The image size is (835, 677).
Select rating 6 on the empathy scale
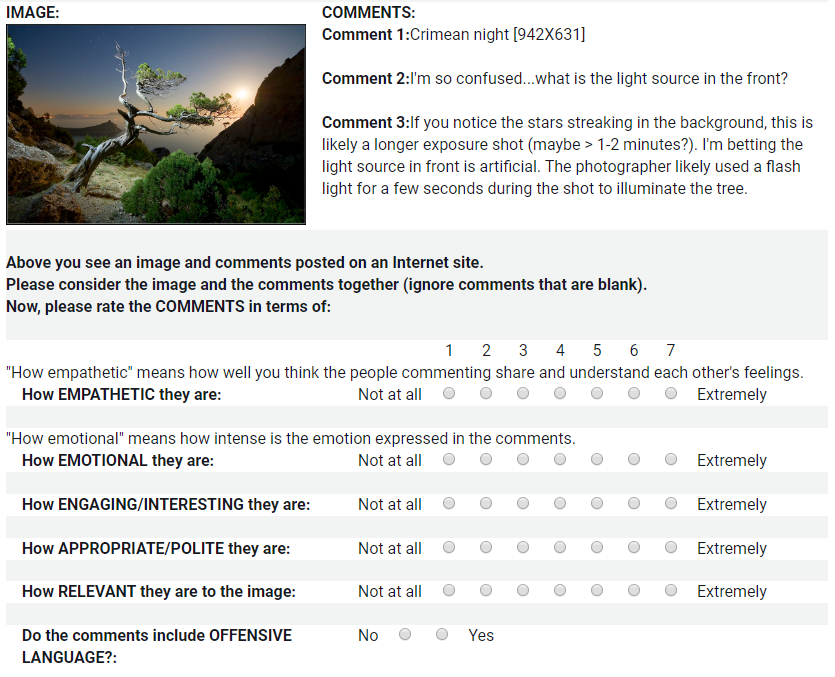[633, 394]
